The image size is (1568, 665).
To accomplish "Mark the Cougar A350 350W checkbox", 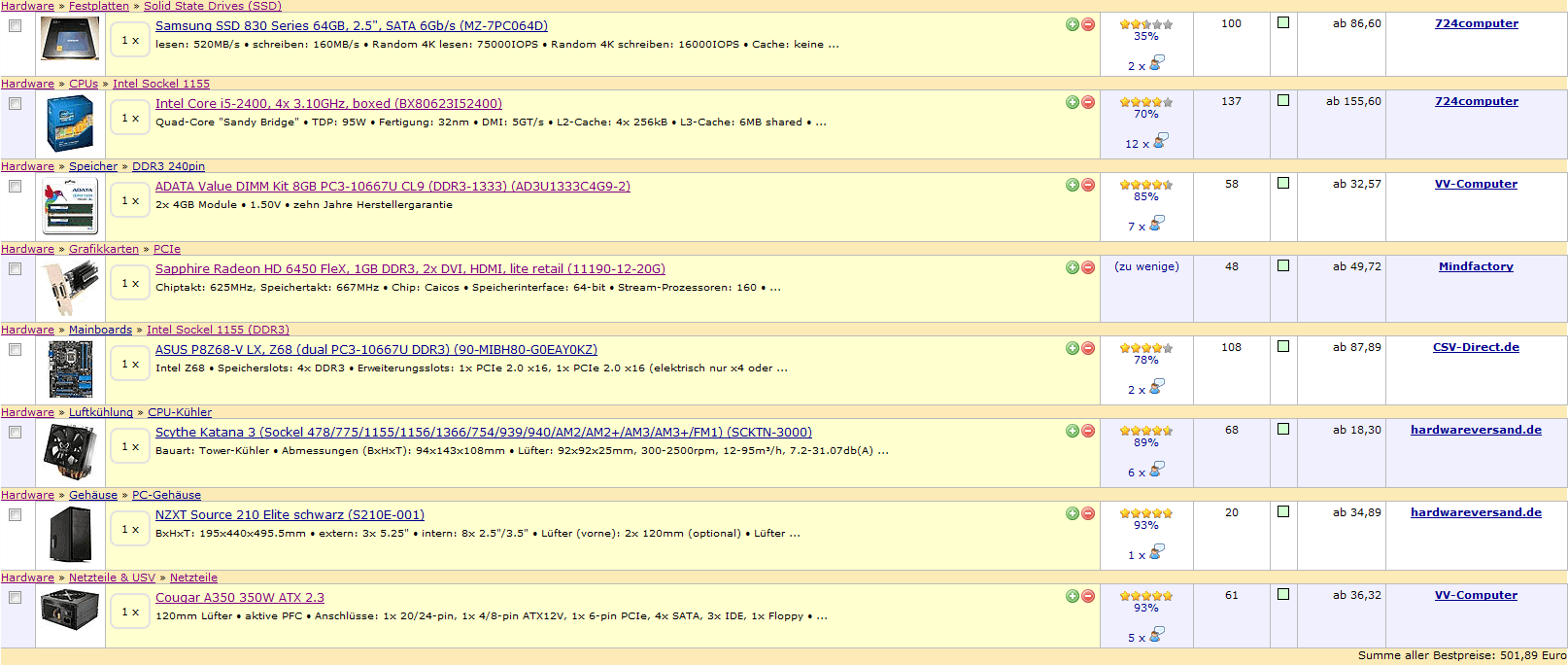I will tap(15, 598).
